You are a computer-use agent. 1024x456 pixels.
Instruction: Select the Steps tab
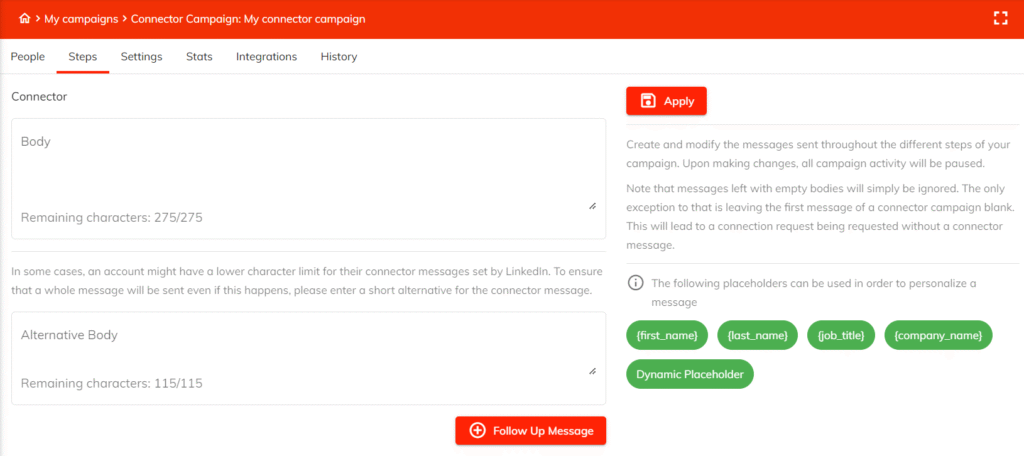click(x=82, y=57)
